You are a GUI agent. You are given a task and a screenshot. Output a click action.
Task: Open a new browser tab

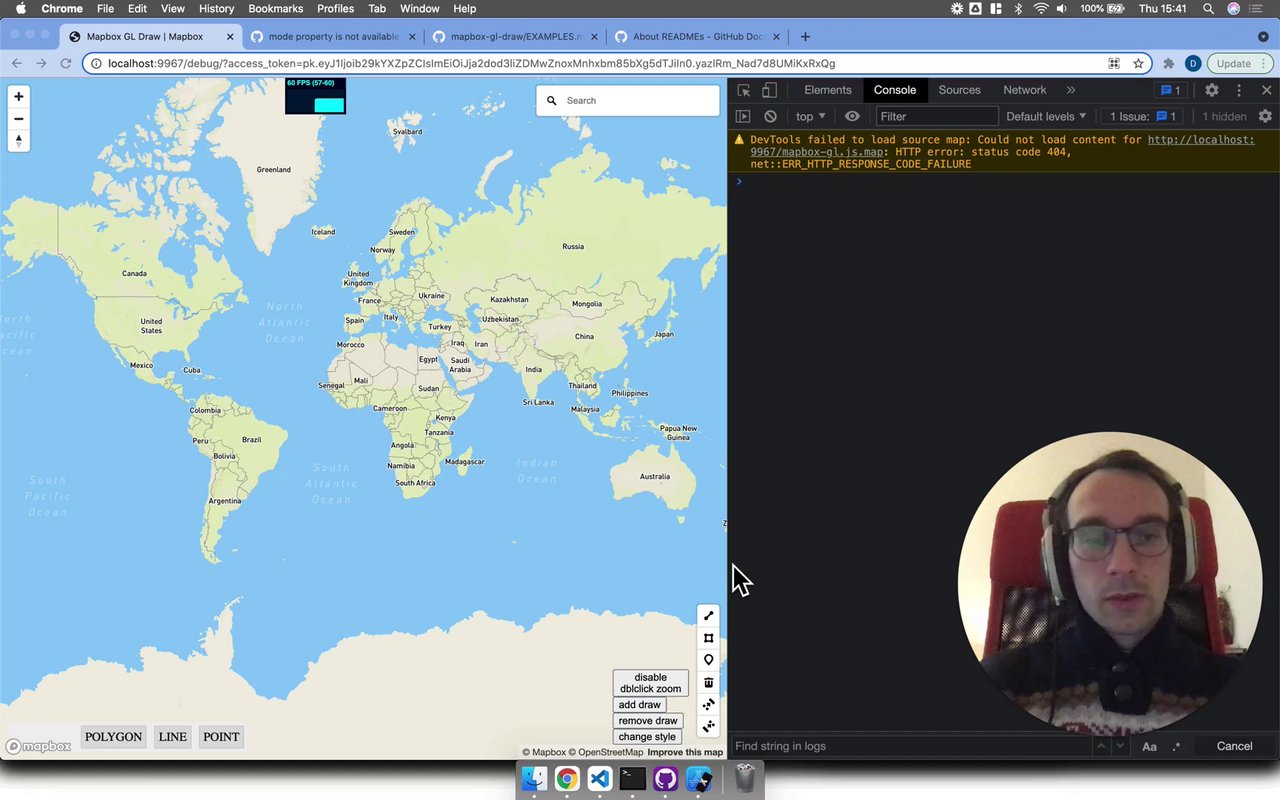pyautogui.click(x=805, y=37)
